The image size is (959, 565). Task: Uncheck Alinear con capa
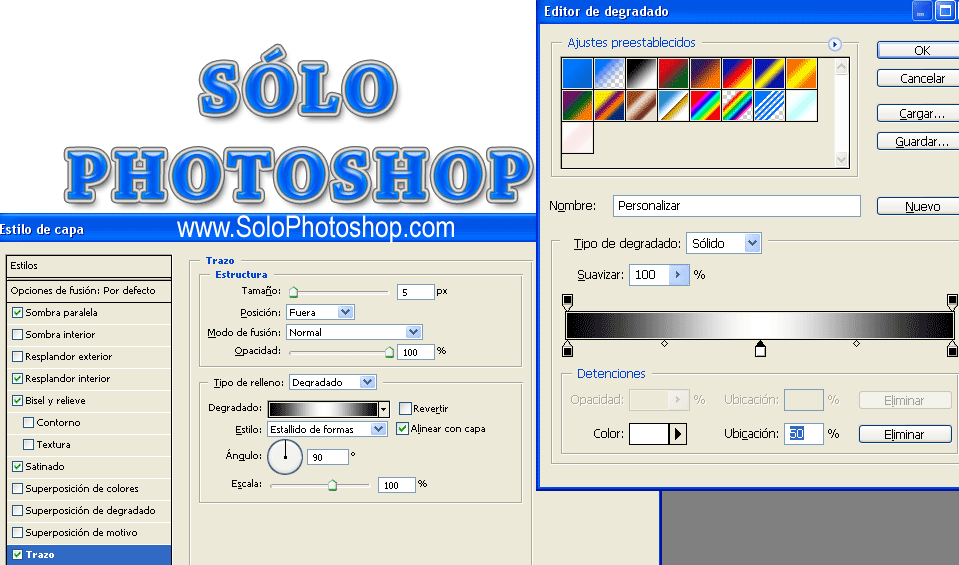[403, 429]
